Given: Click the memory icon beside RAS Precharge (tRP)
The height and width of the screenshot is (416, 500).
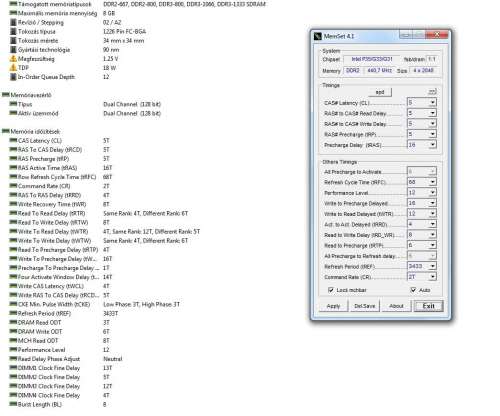Looking at the screenshot, I should pos(13,158).
